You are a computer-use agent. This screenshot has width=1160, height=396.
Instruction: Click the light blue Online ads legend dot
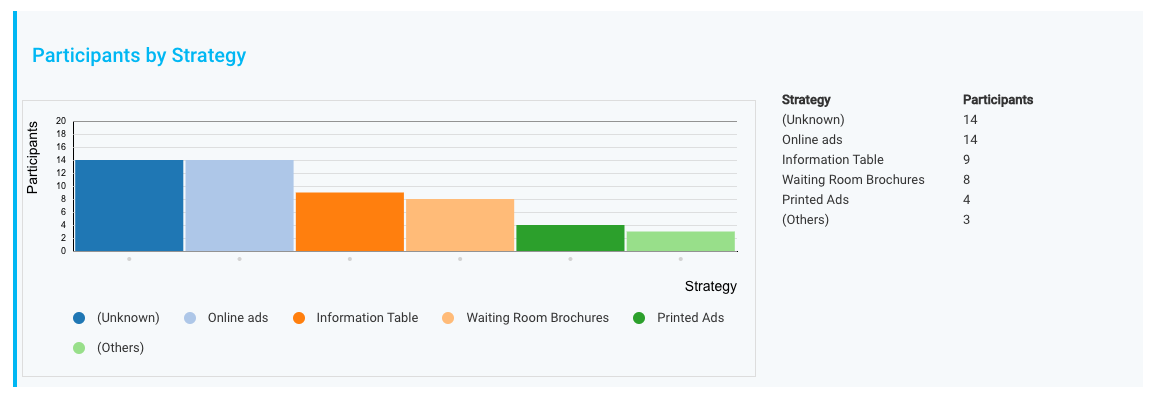(x=190, y=318)
